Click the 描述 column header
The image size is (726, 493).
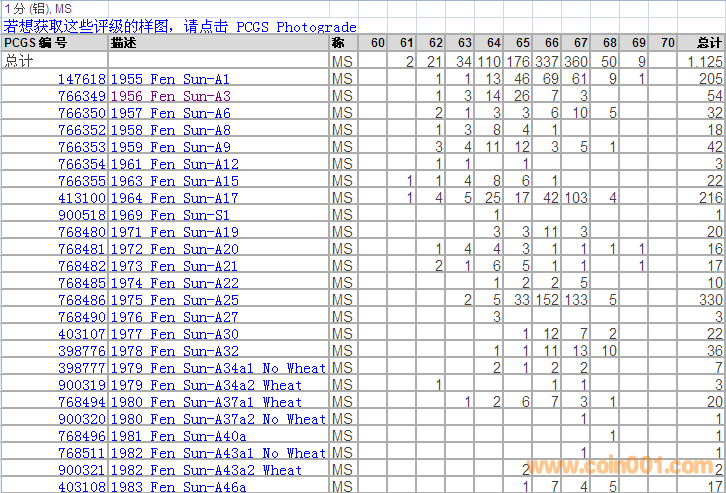point(124,43)
